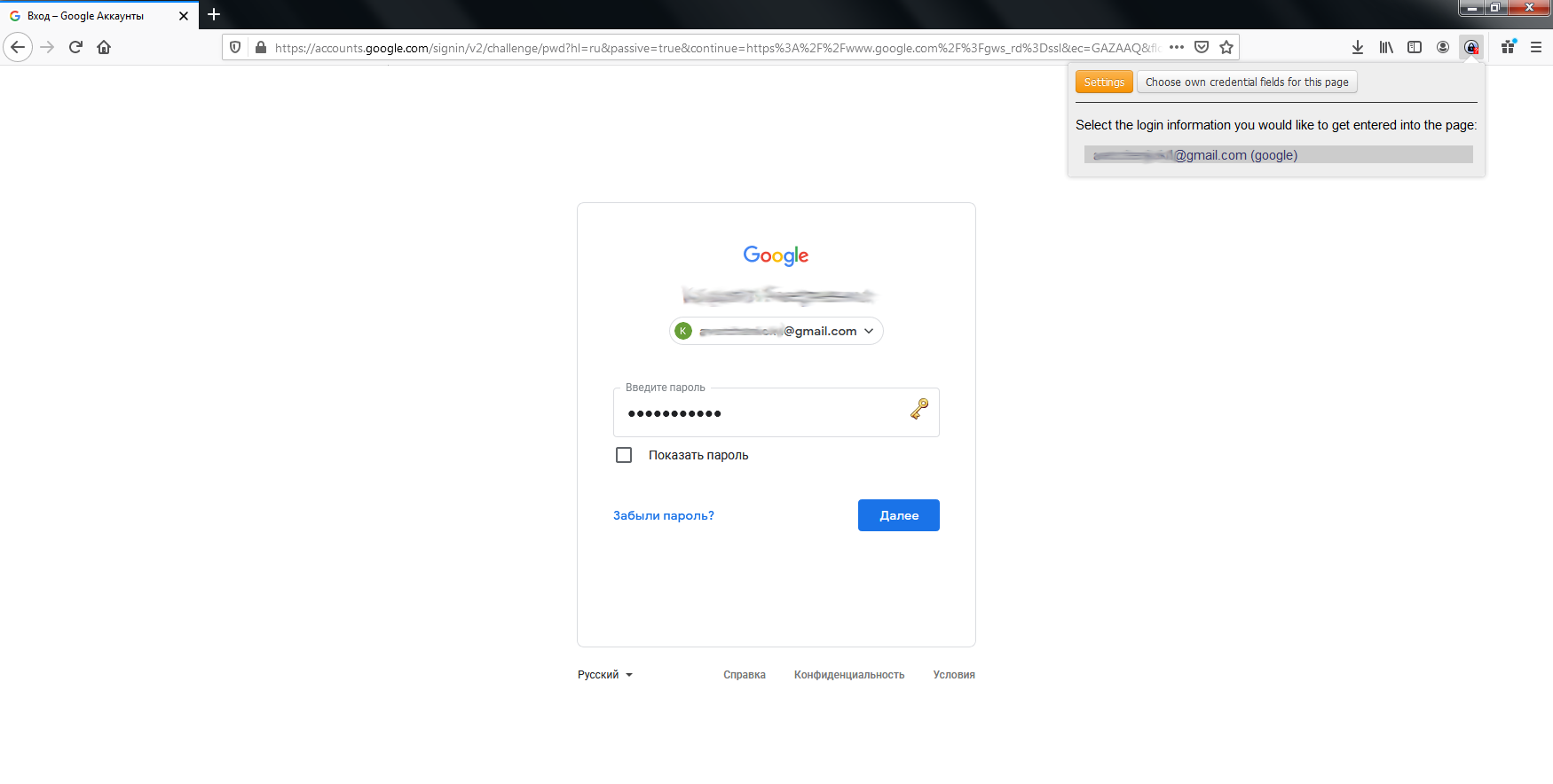Viewport: 1553px width, 784px height.
Task: Bookmark this page with the star
Action: 1226,47
